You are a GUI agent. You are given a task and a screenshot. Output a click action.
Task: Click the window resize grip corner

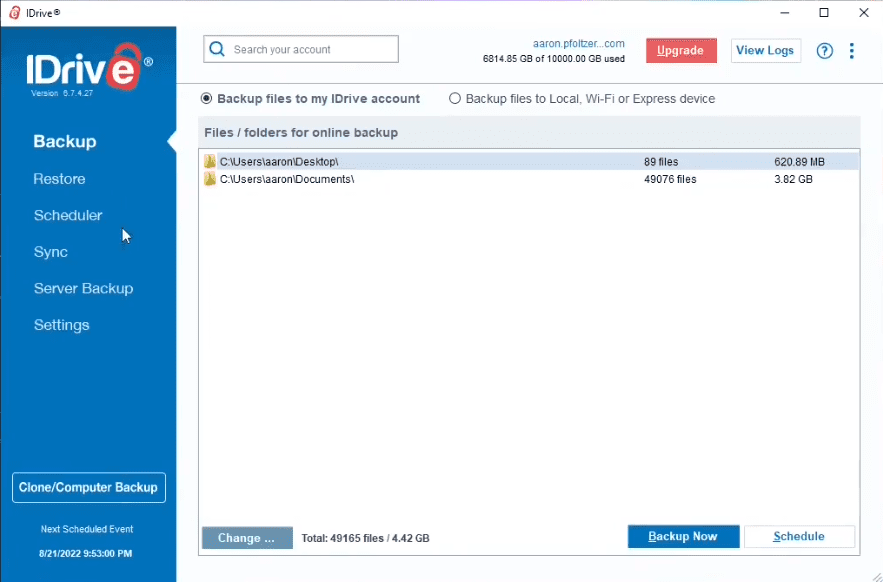pos(876,575)
